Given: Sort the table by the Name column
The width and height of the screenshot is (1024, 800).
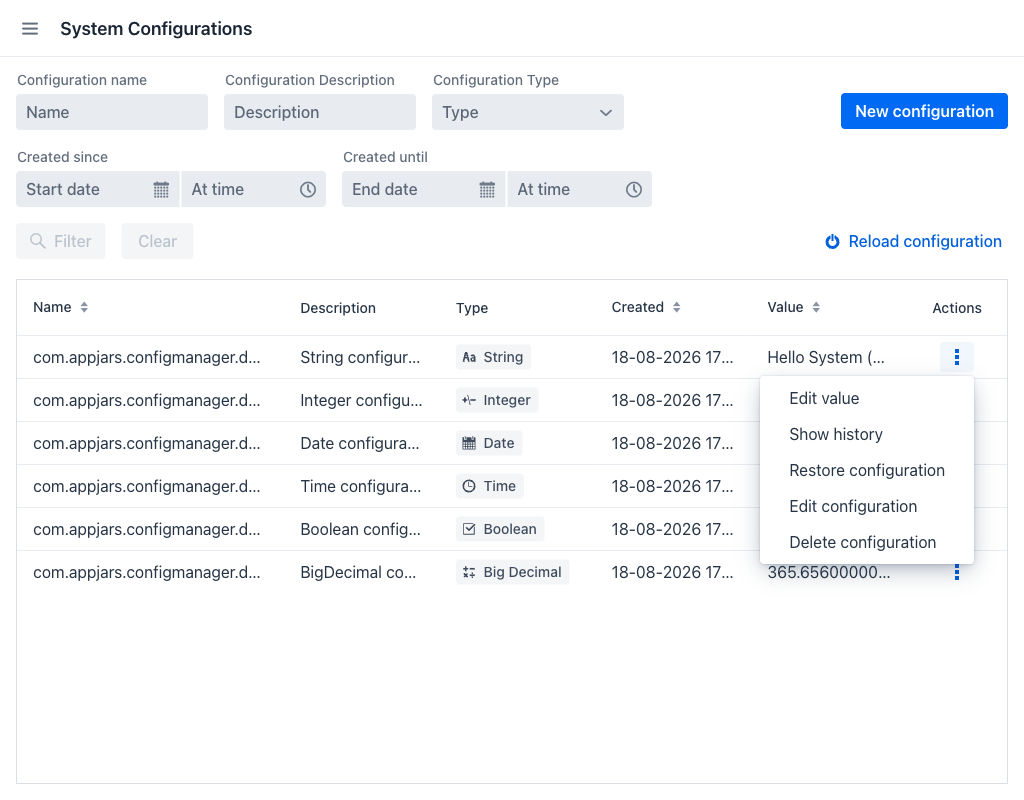Looking at the screenshot, I should coord(84,308).
